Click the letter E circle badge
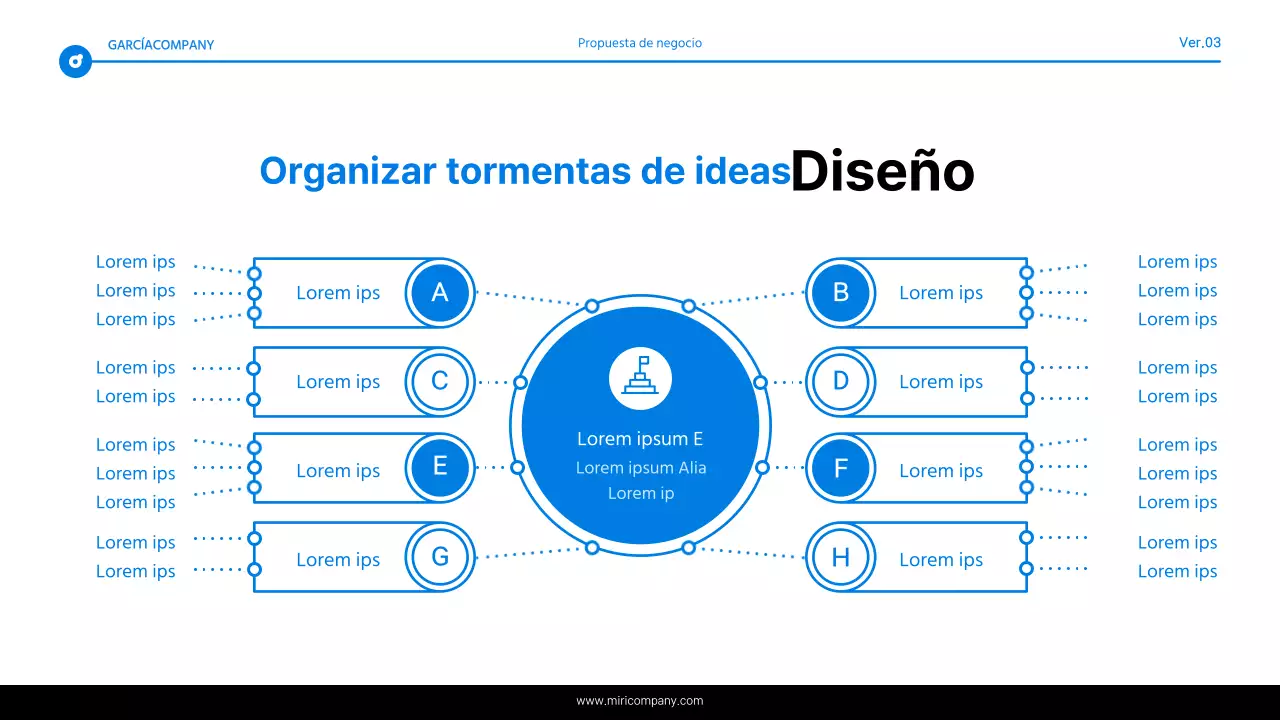The image size is (1280, 720). (x=440, y=468)
